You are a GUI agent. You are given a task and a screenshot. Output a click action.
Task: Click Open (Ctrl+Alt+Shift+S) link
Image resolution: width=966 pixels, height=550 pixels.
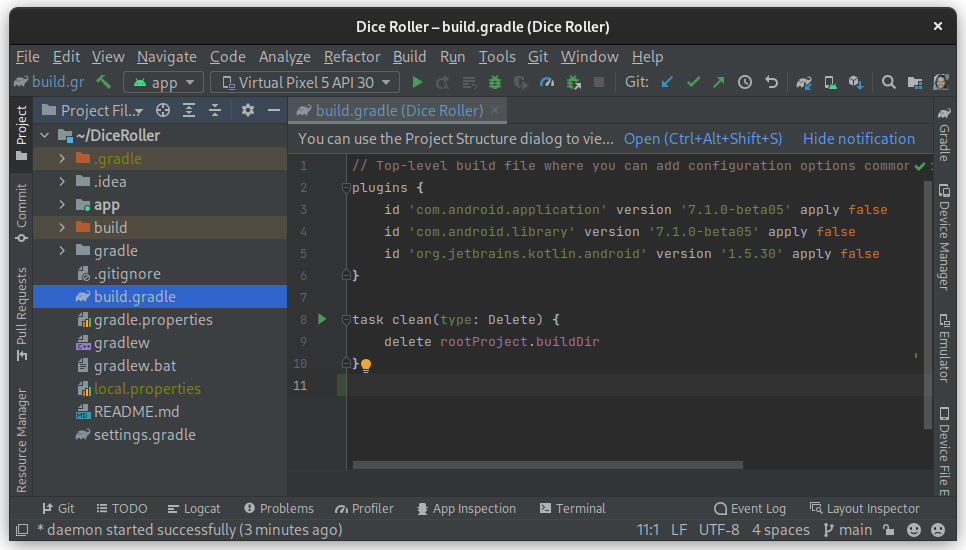[703, 139]
